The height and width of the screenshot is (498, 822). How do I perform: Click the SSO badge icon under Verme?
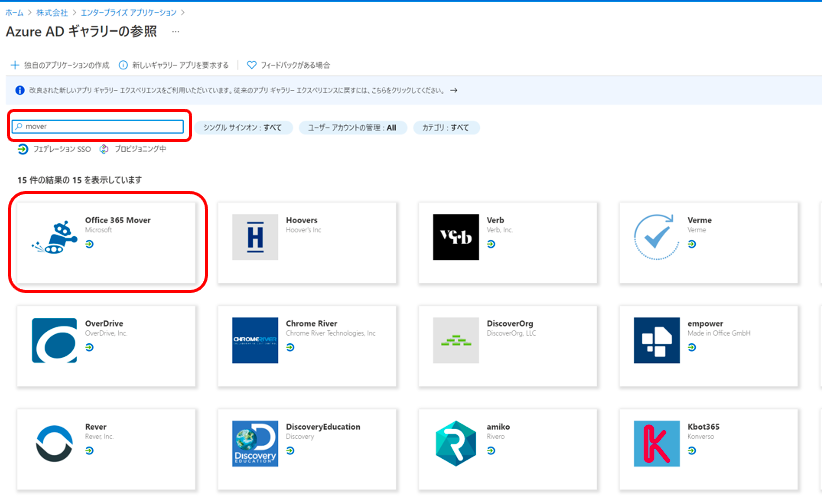692,244
